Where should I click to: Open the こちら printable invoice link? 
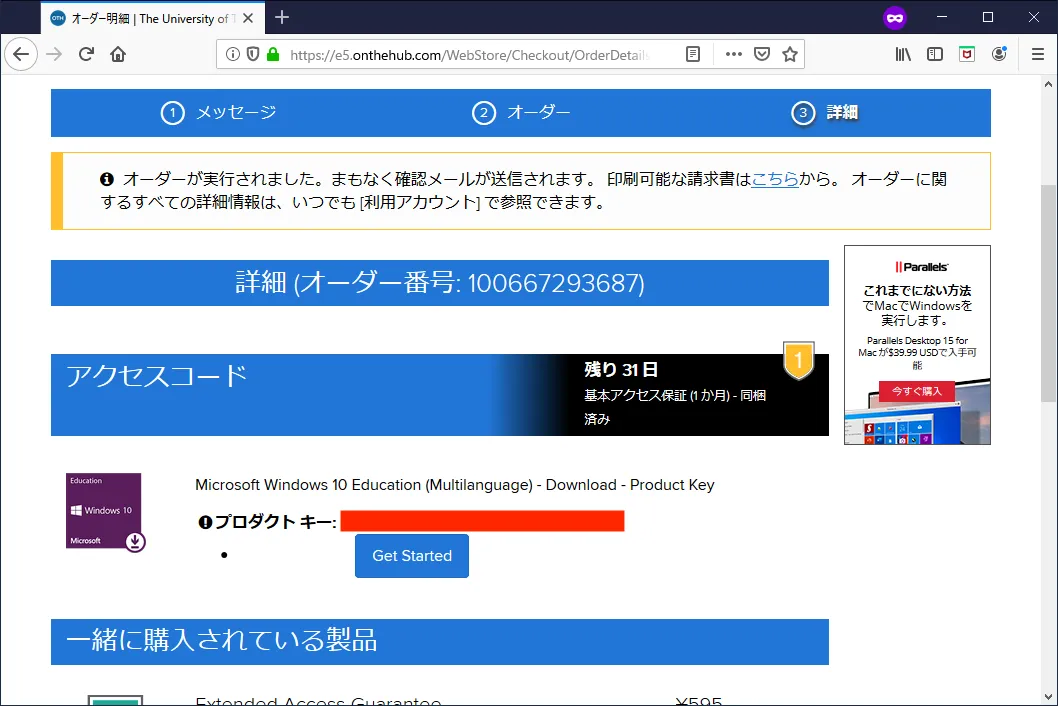(x=774, y=179)
